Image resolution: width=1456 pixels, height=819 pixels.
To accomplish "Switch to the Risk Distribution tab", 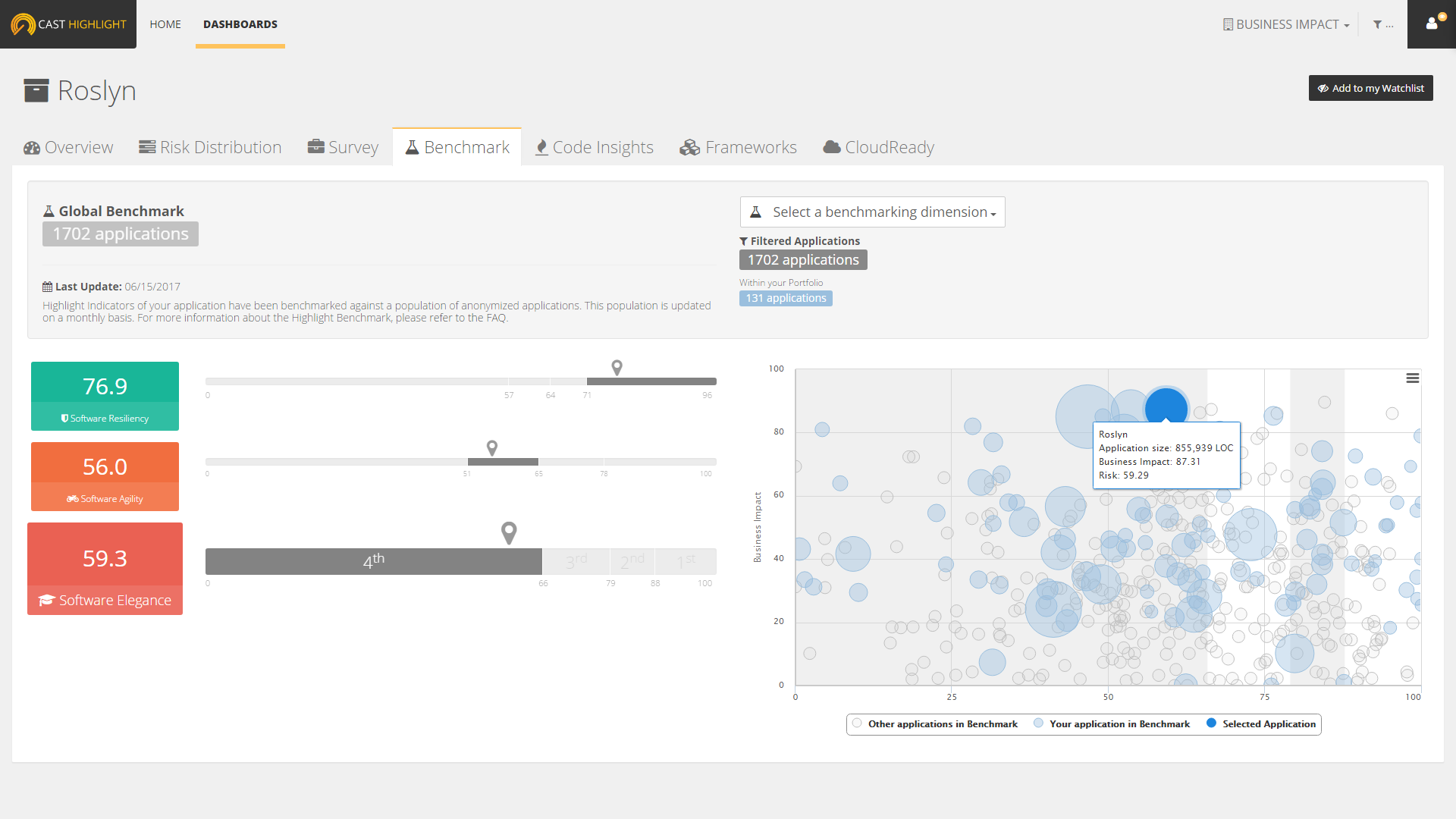I will (x=210, y=147).
